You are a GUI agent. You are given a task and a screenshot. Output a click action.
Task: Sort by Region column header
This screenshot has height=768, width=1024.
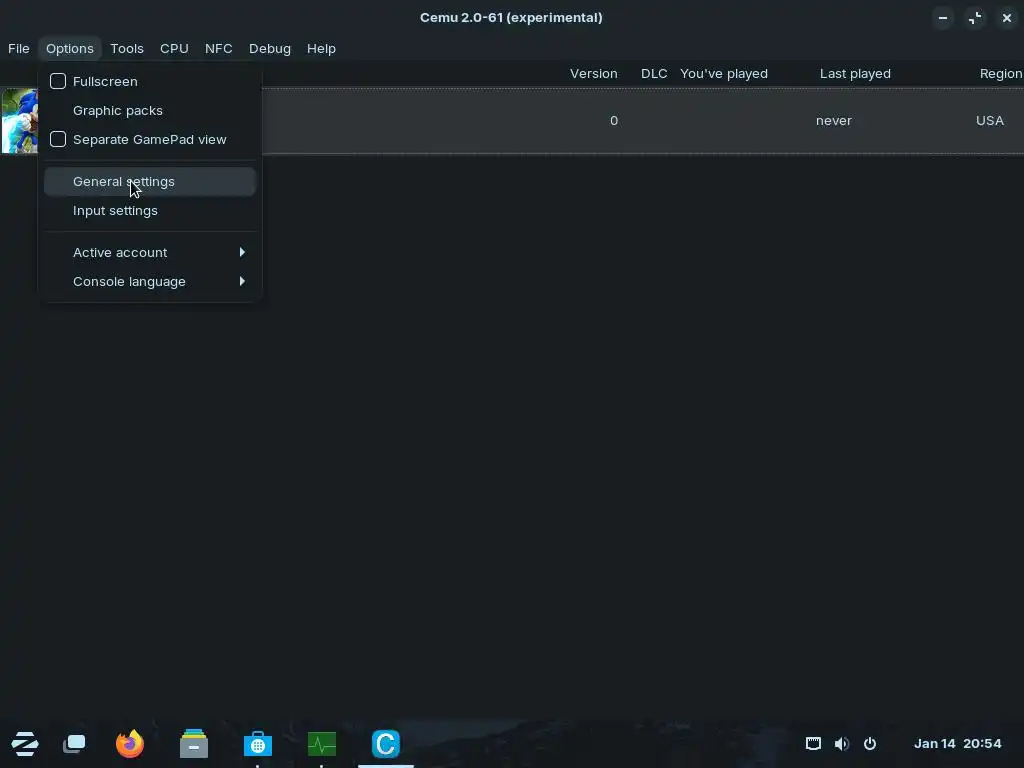1000,74
